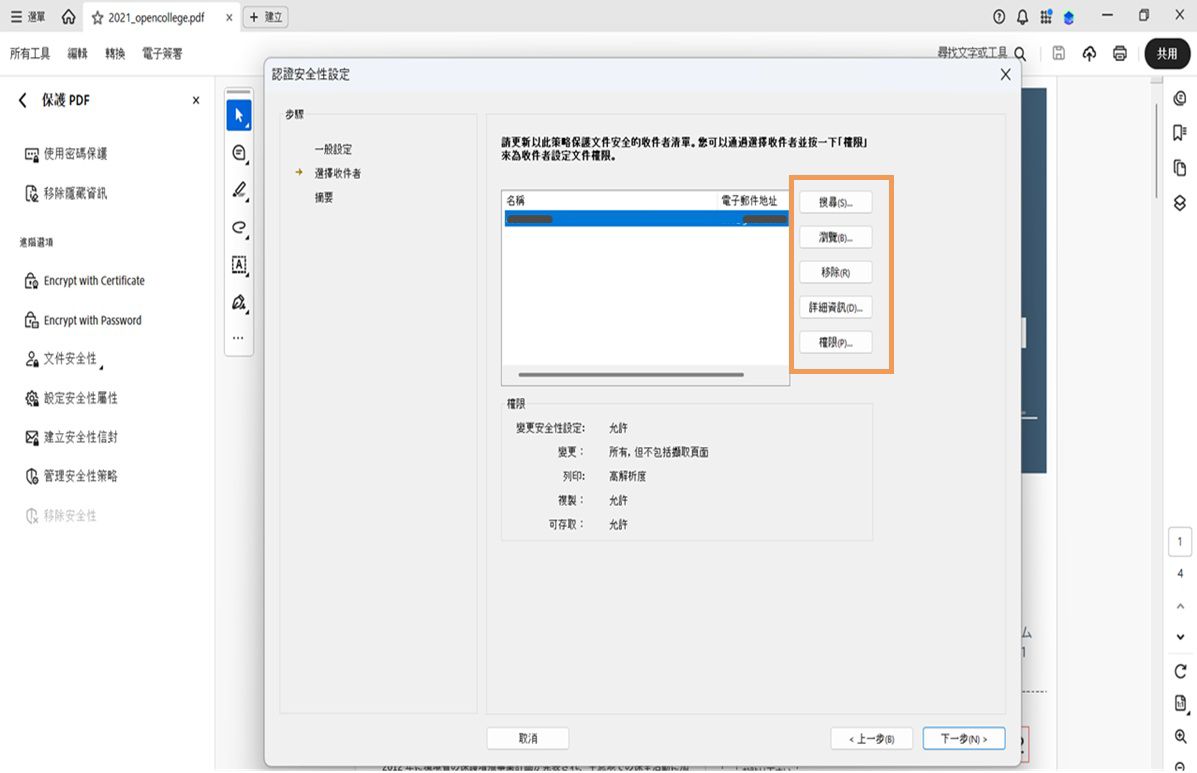This screenshot has width=1197, height=773.
Task: Click Encrypt with Certificate option
Action: pyautogui.click(x=94, y=280)
